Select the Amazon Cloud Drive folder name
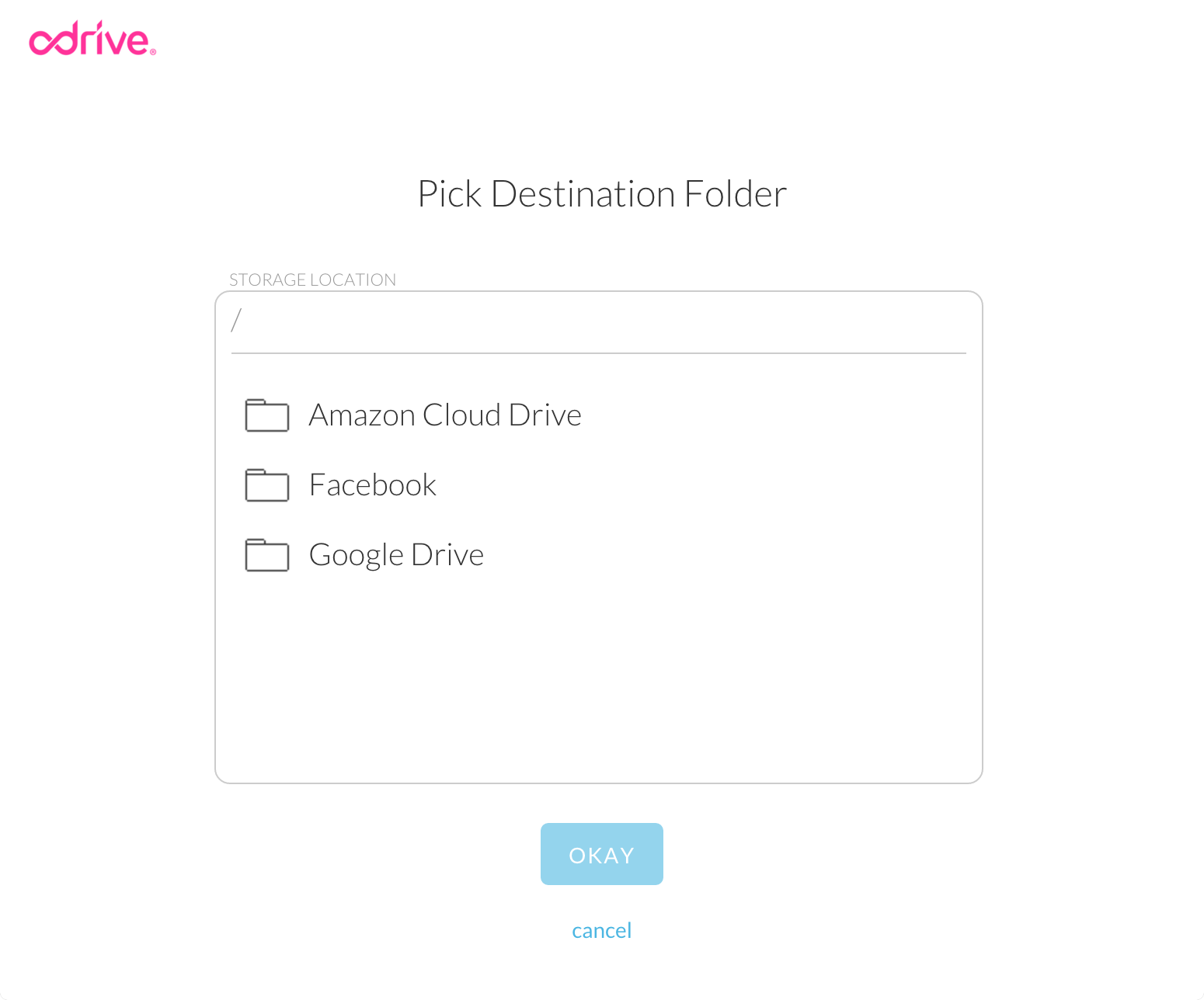Screen dimensions: 1204x1000 click(x=444, y=415)
